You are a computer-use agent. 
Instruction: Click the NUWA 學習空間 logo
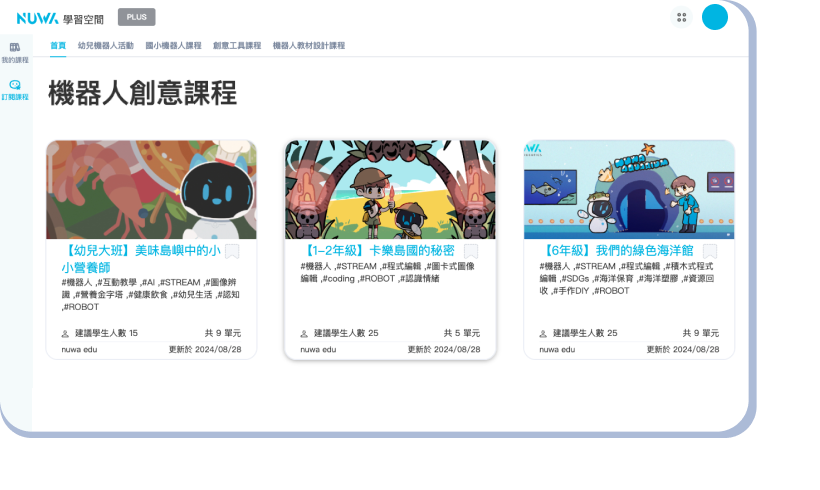pyautogui.click(x=60, y=18)
